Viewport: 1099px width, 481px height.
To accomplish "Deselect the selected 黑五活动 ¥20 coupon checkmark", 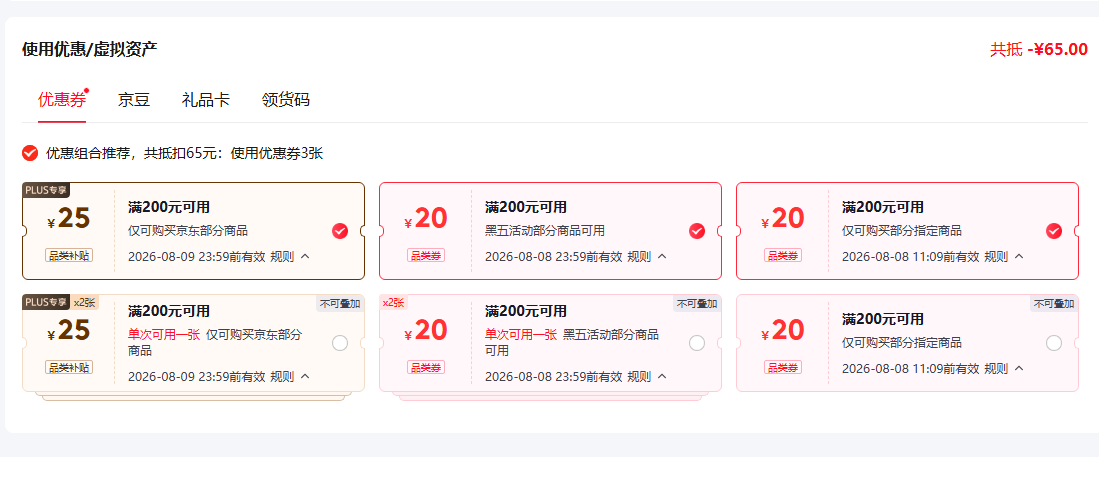I will [x=697, y=231].
